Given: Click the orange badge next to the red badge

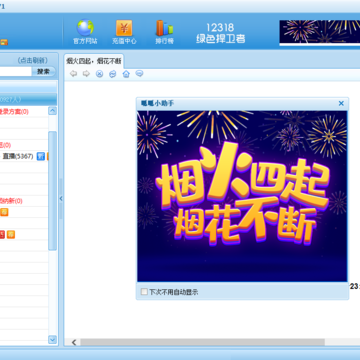Looking at the screenshot, I should [11, 235].
